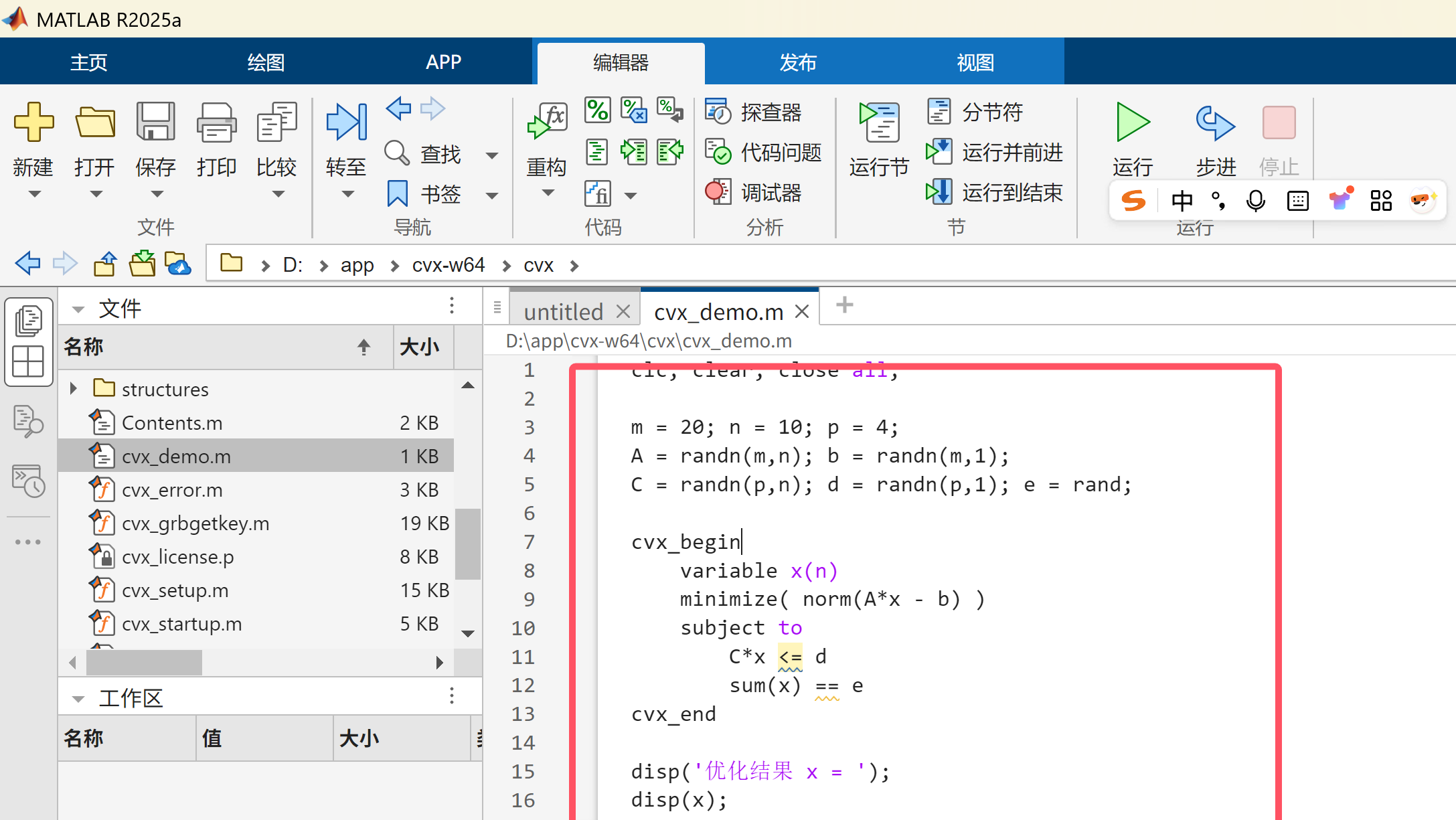1456x820 pixels.
Task: Open the 重构 refactor dropdown arrow
Action: click(x=547, y=193)
